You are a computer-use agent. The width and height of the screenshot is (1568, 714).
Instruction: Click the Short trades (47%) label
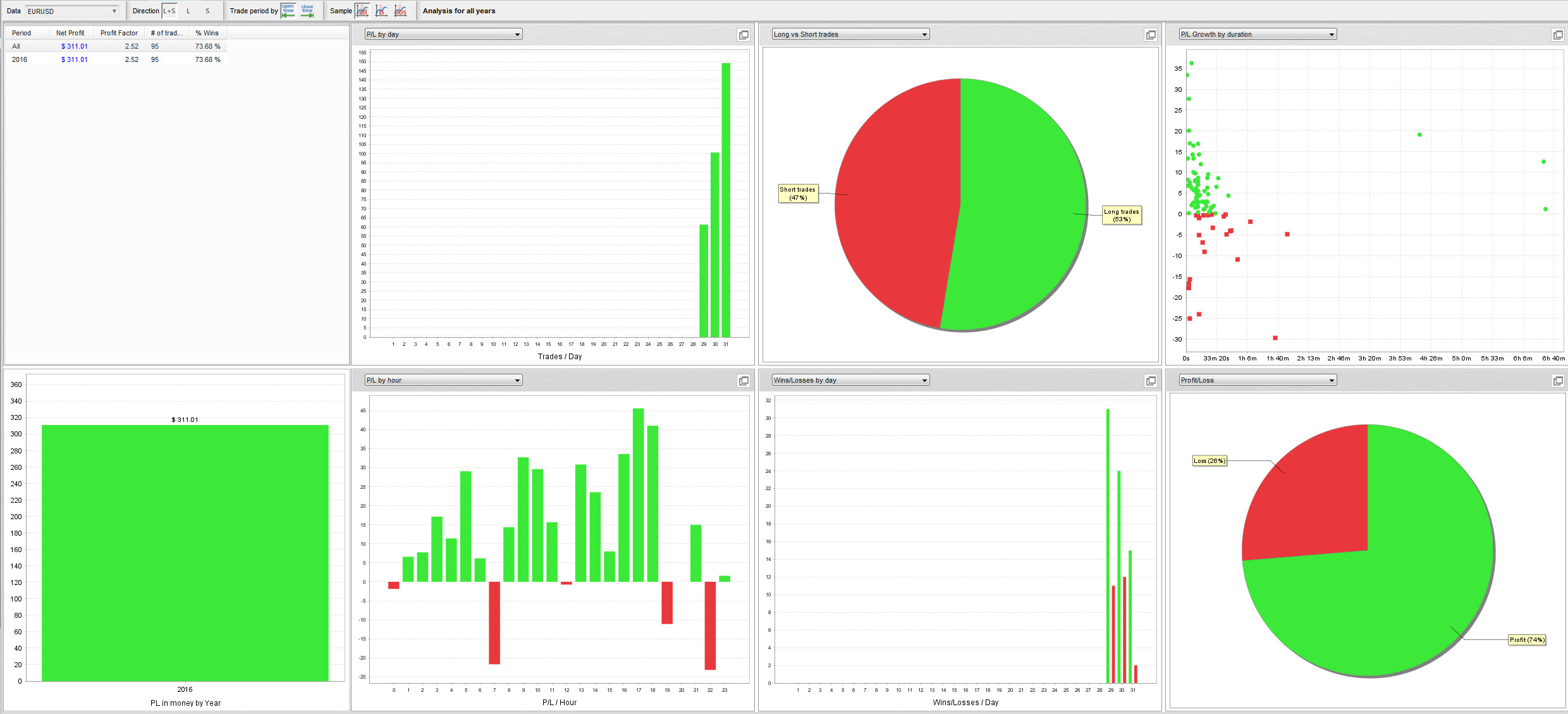pyautogui.click(x=798, y=194)
